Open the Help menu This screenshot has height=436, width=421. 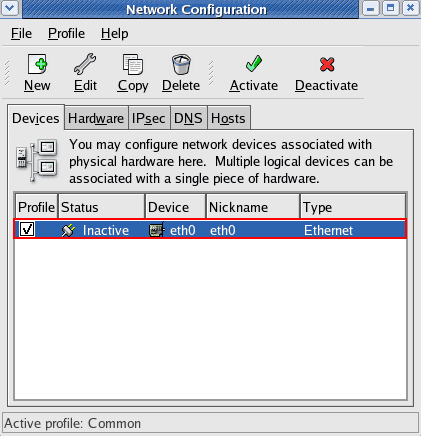(x=115, y=34)
